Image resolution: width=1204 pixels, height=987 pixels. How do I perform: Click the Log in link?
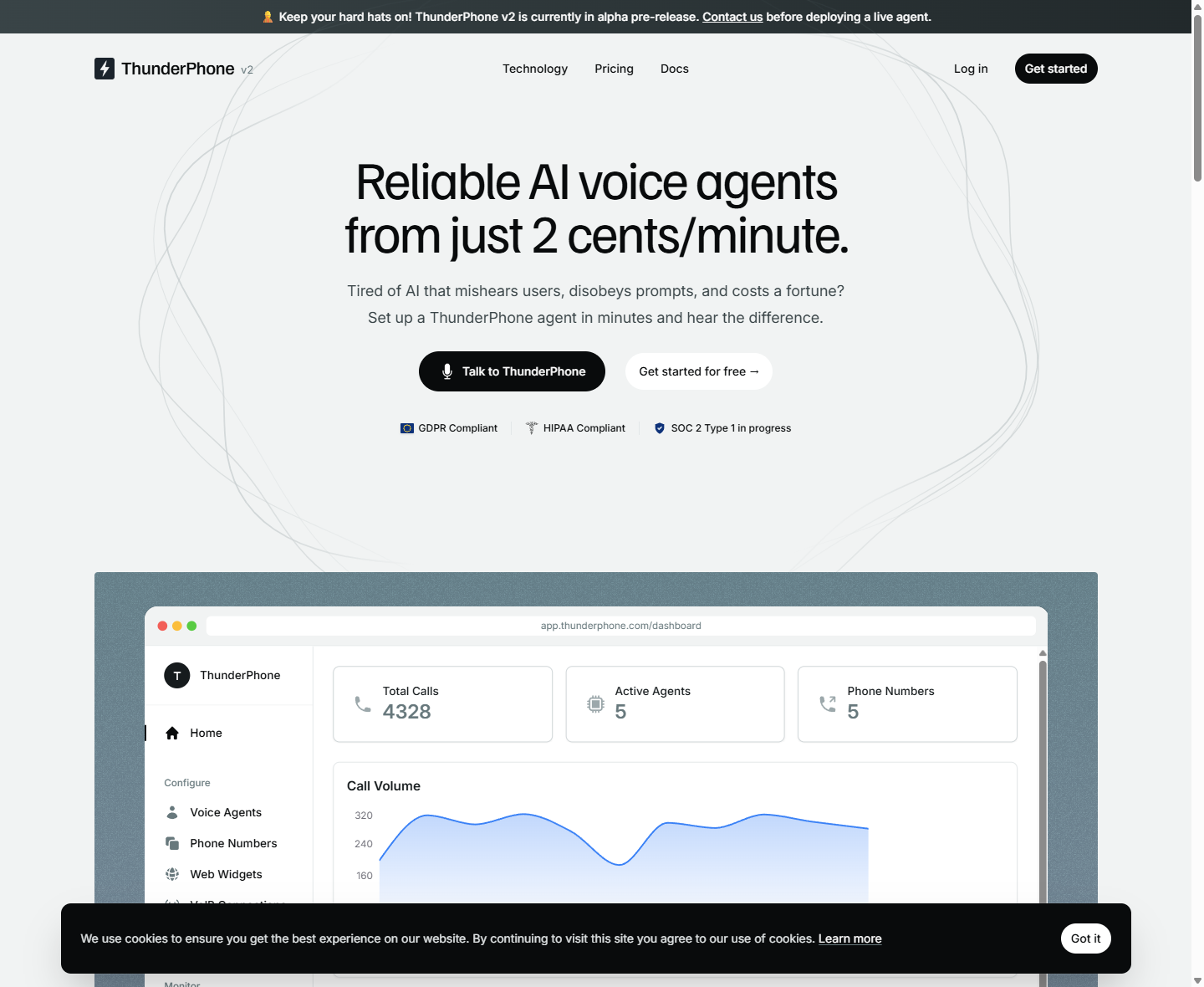[x=971, y=69]
